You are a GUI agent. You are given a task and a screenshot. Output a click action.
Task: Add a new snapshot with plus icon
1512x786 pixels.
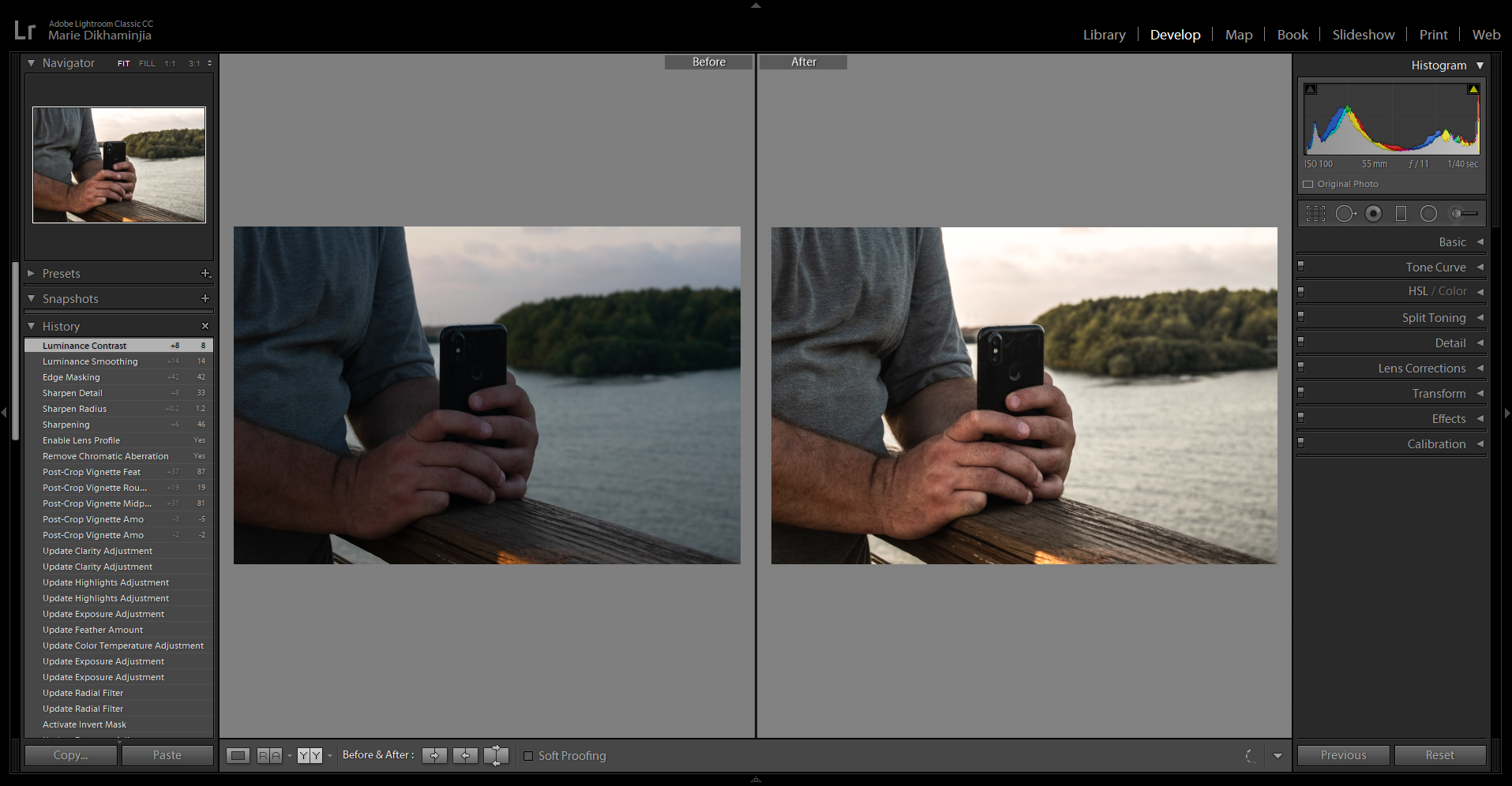tap(205, 299)
